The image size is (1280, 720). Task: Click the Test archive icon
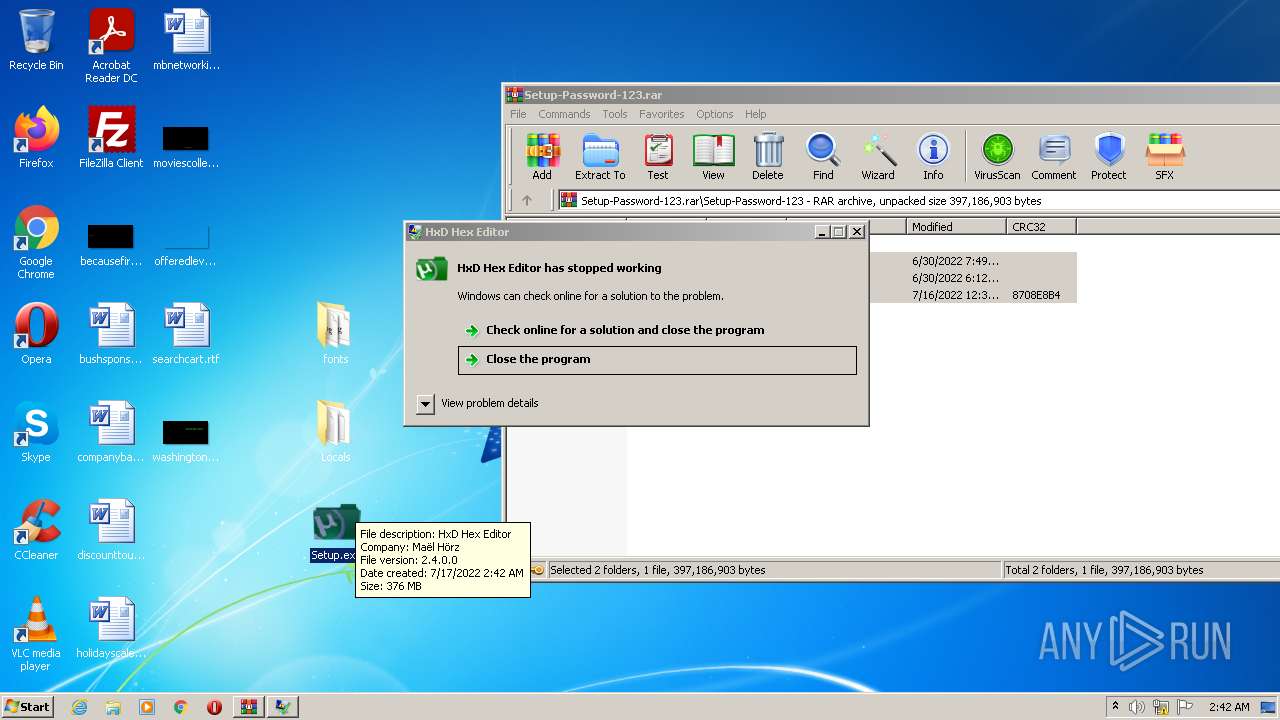point(657,157)
